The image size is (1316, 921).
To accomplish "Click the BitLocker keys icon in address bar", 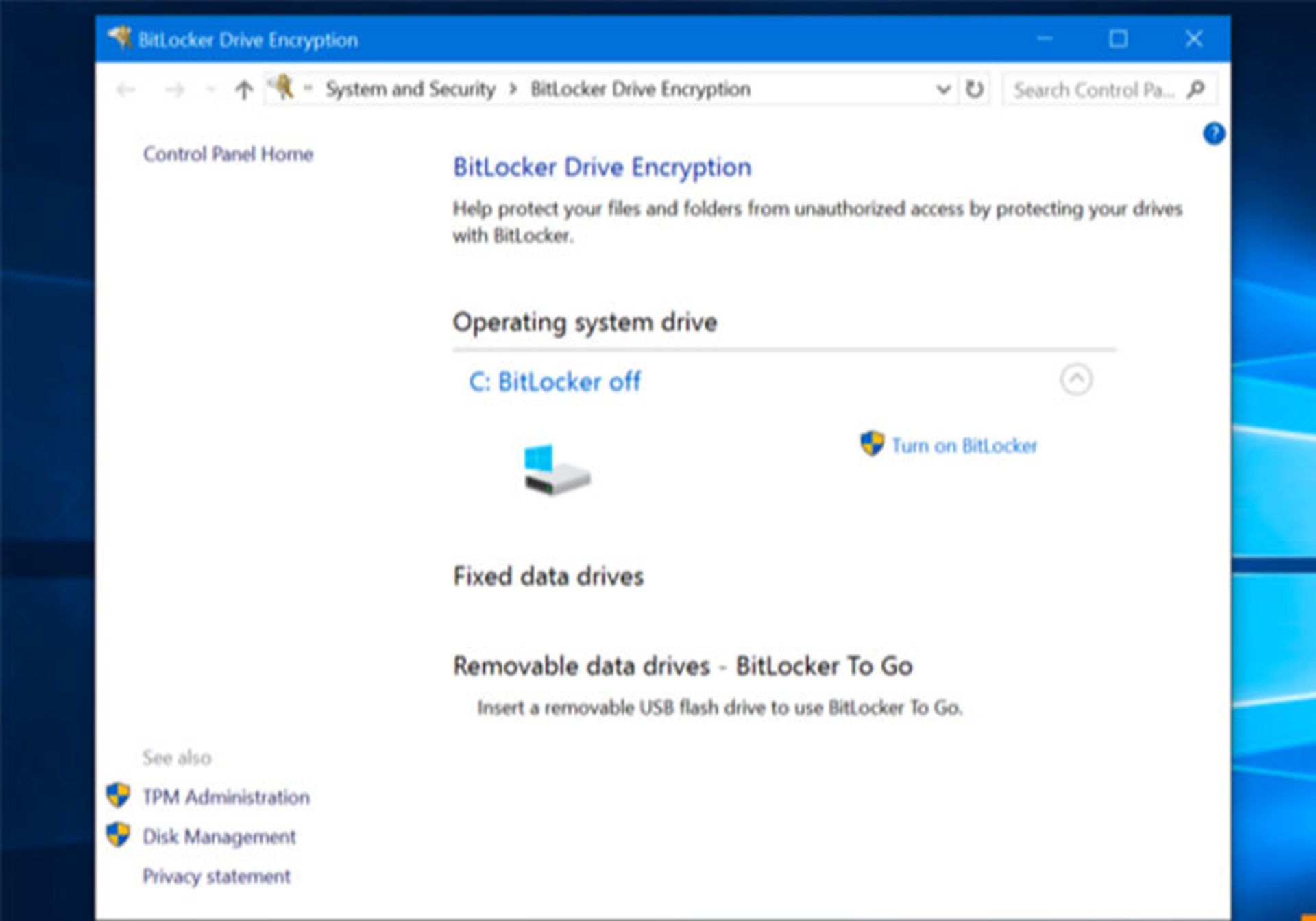I will 281,88.
